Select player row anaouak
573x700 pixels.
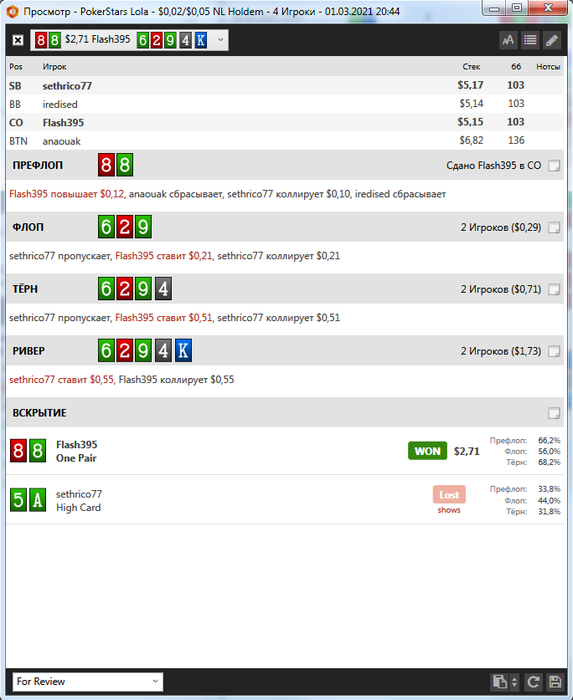[285, 141]
